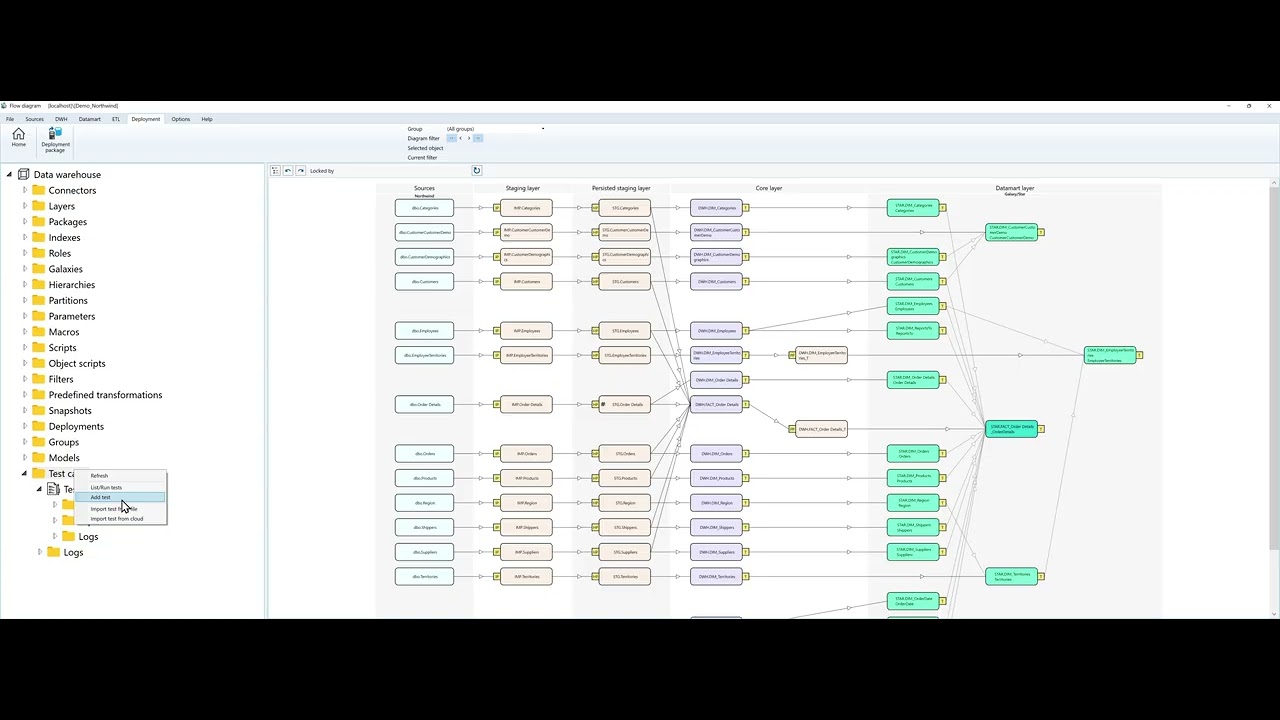This screenshot has width=1280, height=720.
Task: Click the T badge on DWH.DIM_Categories
Action: coord(746,208)
